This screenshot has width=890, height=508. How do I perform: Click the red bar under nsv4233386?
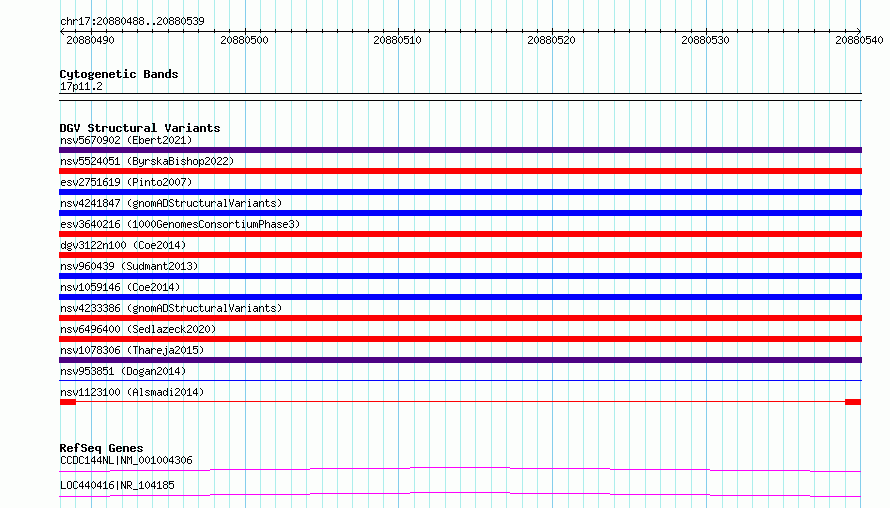(x=460, y=318)
